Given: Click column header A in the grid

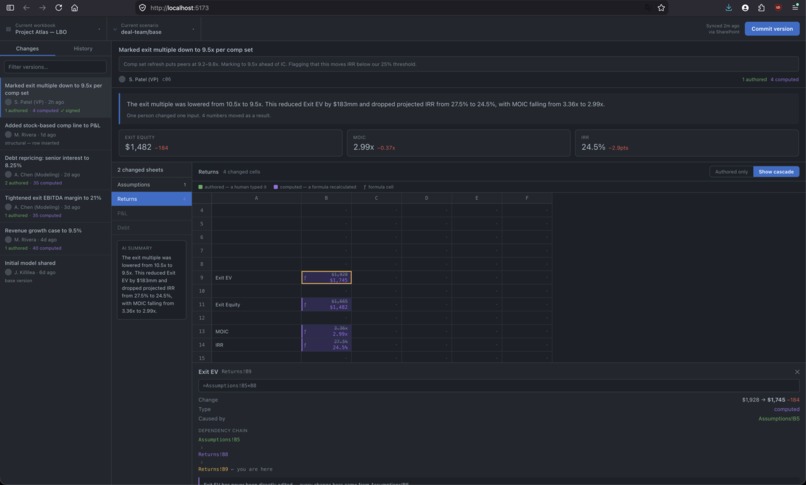Looking at the screenshot, I should [x=256, y=198].
